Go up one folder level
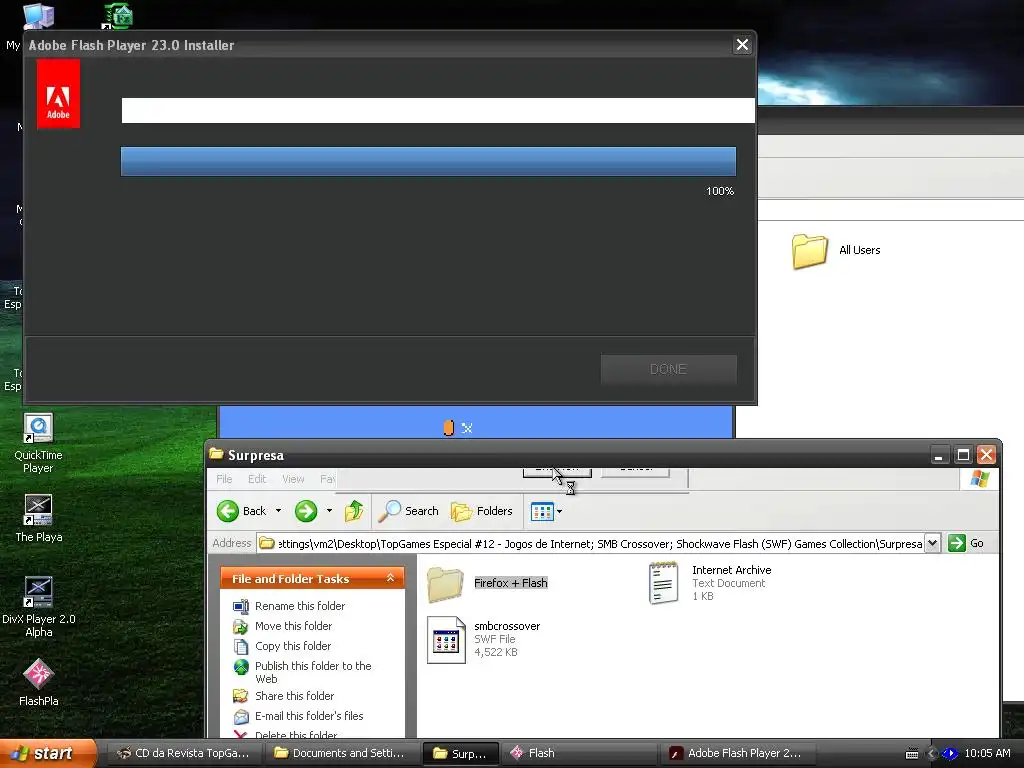1024x768 pixels. click(x=354, y=511)
